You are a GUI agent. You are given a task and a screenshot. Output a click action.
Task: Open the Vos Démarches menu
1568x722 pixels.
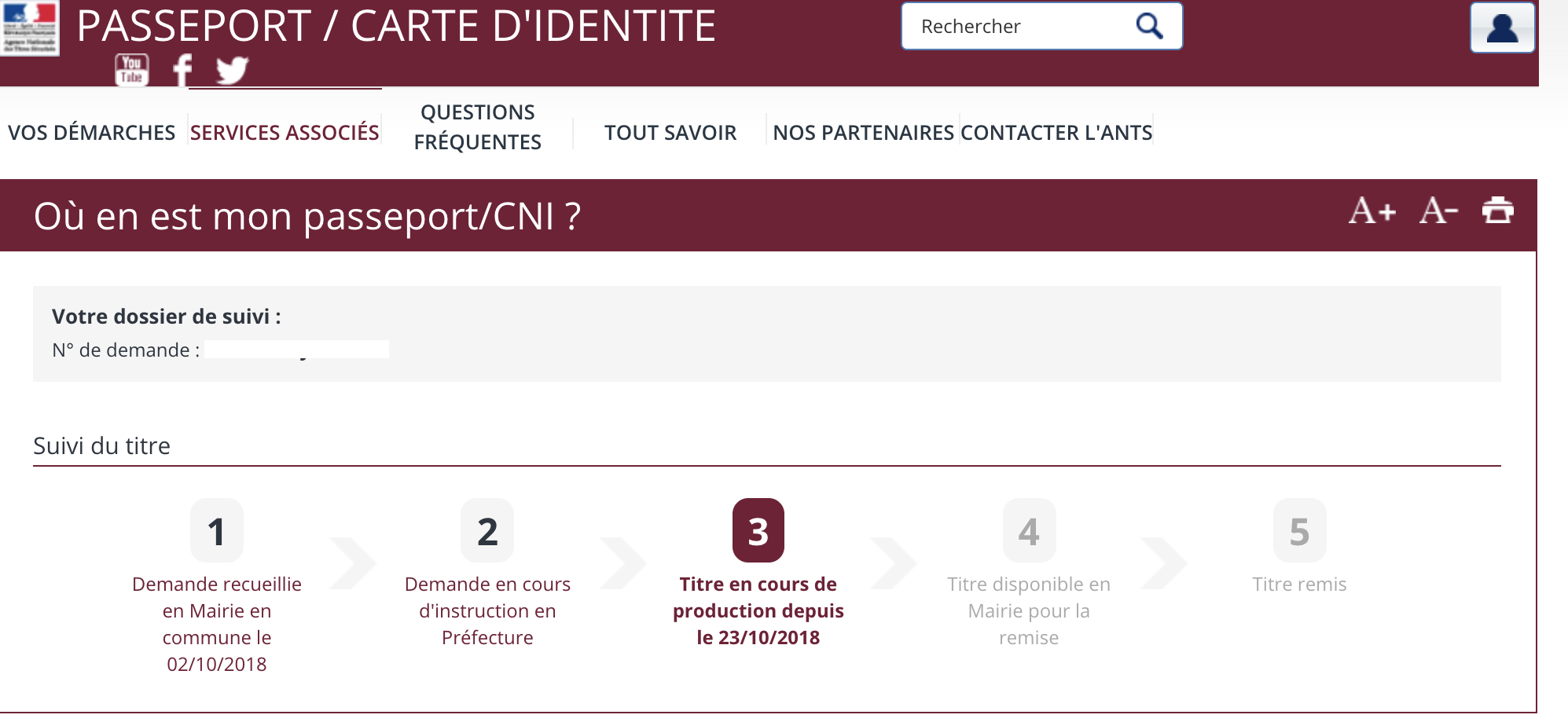[92, 132]
